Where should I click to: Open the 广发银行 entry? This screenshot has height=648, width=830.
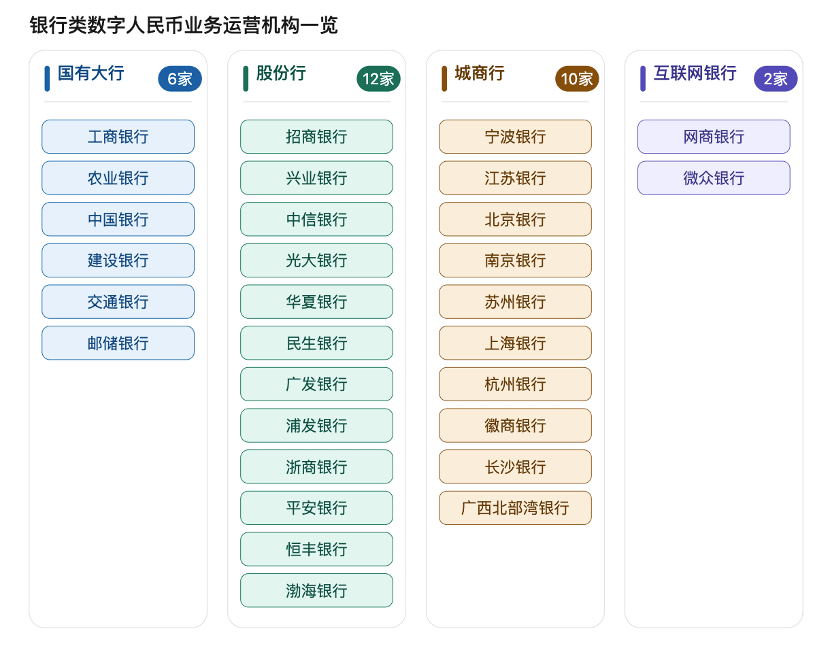pyautogui.click(x=317, y=384)
